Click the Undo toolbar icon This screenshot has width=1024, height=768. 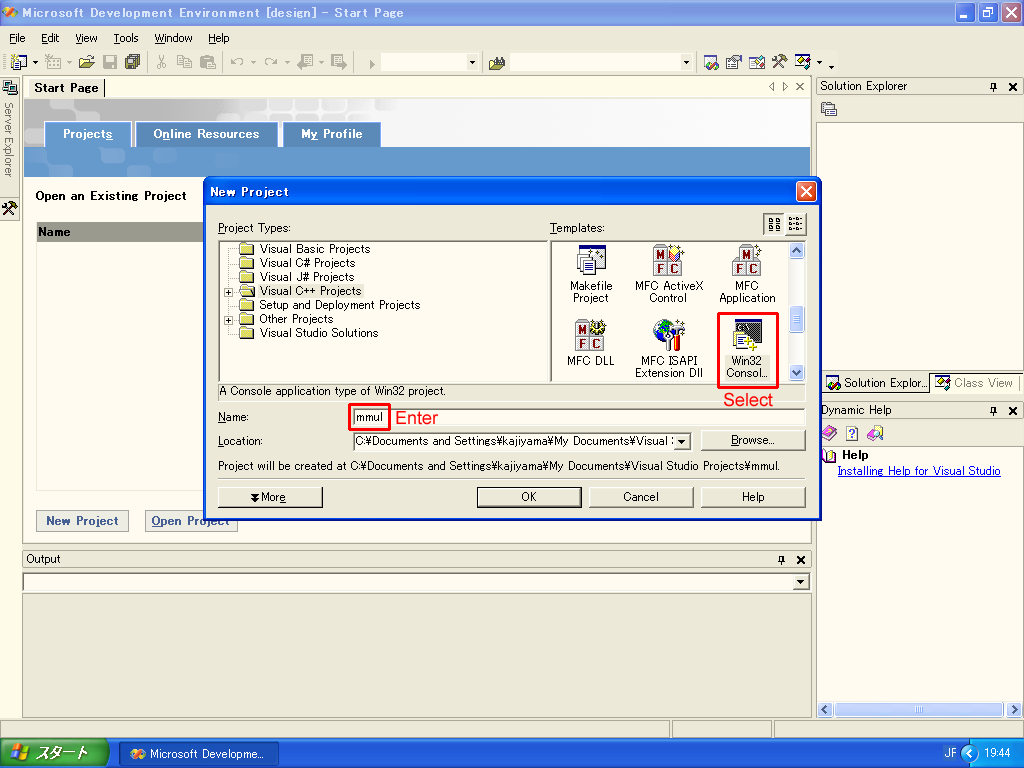pos(236,62)
